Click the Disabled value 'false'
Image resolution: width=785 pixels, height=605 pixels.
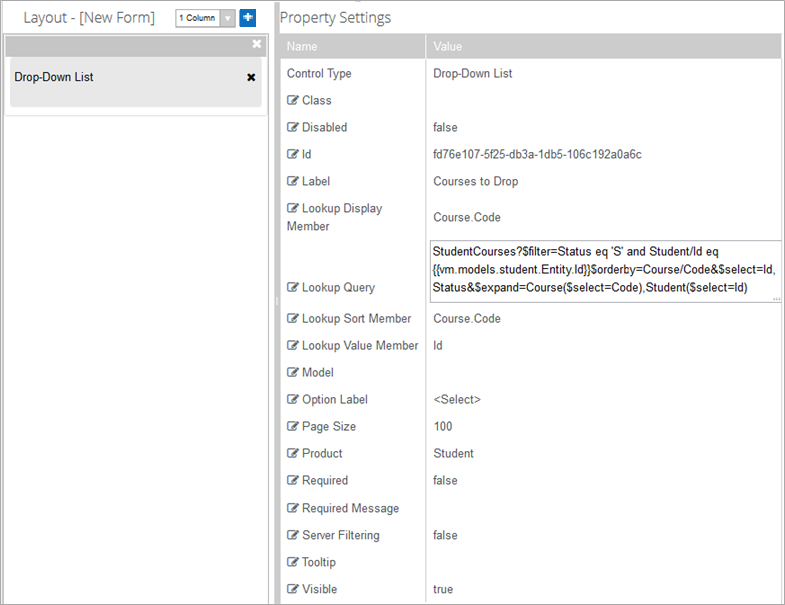(x=445, y=127)
